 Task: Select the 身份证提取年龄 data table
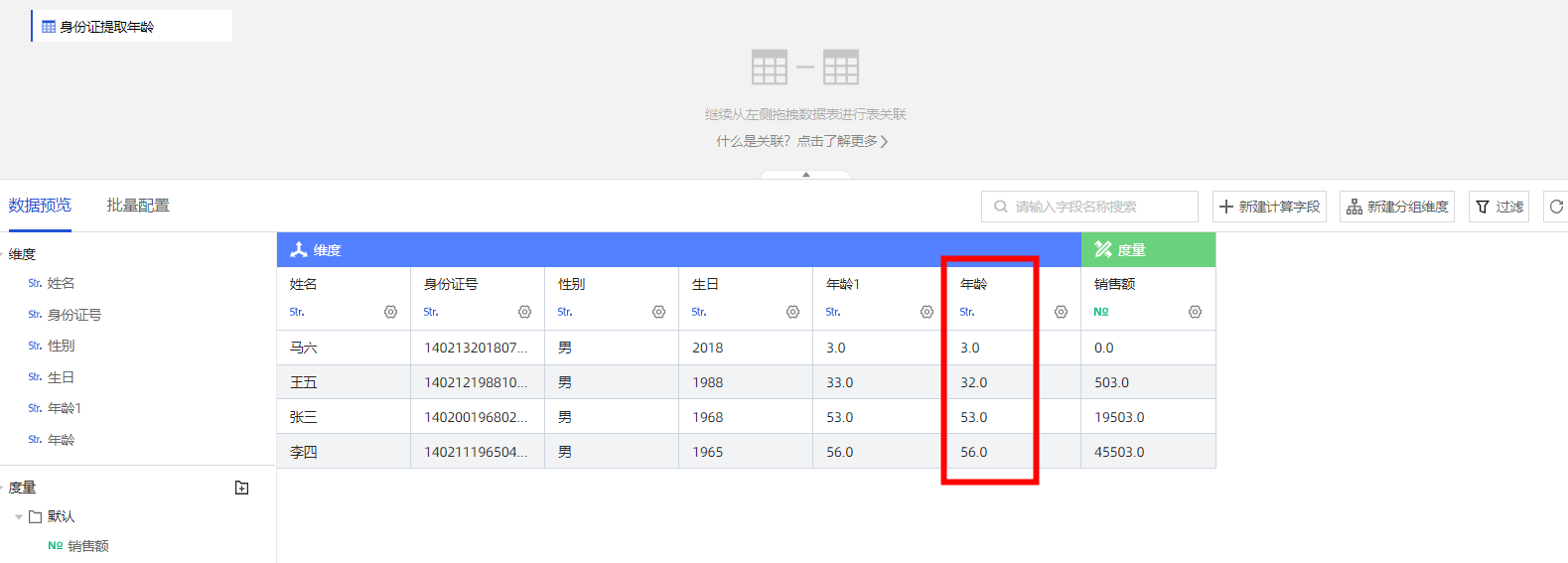(x=107, y=27)
